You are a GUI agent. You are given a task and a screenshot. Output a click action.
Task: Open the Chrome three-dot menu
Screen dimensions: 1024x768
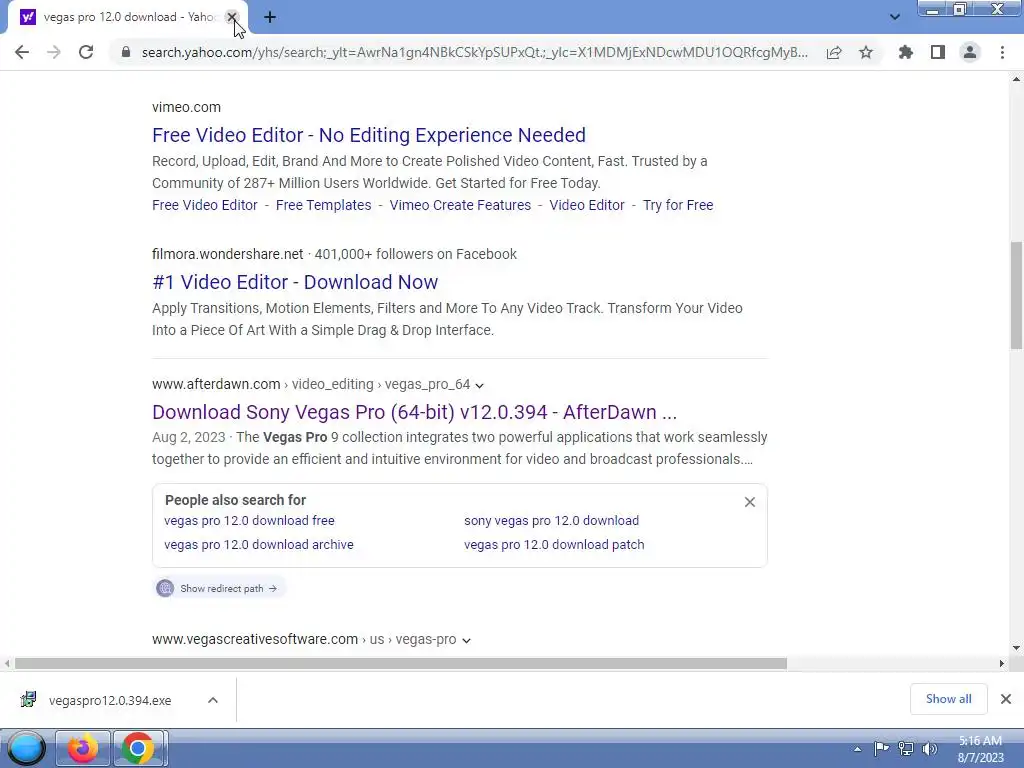point(1002,52)
